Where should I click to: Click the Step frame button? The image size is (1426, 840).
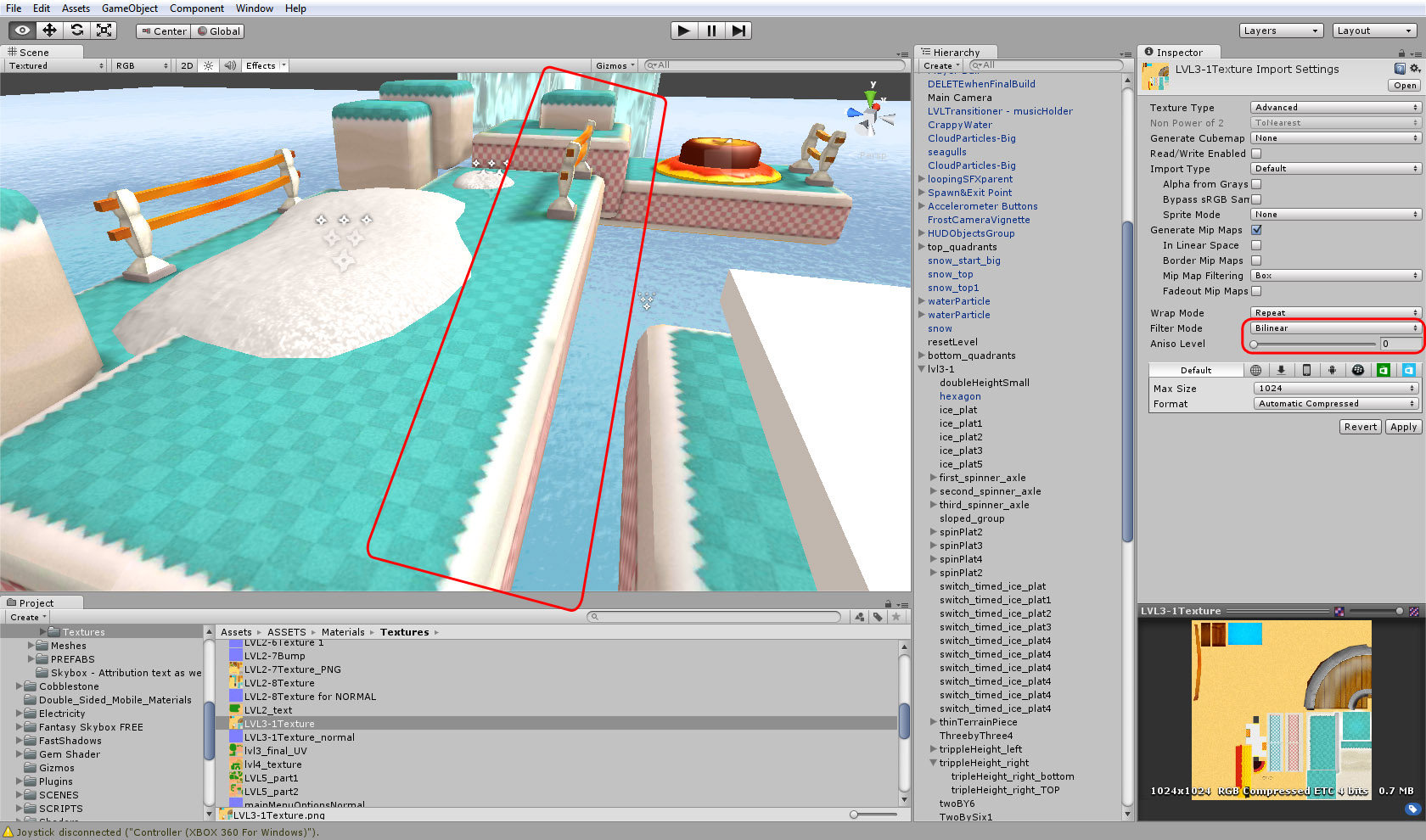pyautogui.click(x=738, y=31)
